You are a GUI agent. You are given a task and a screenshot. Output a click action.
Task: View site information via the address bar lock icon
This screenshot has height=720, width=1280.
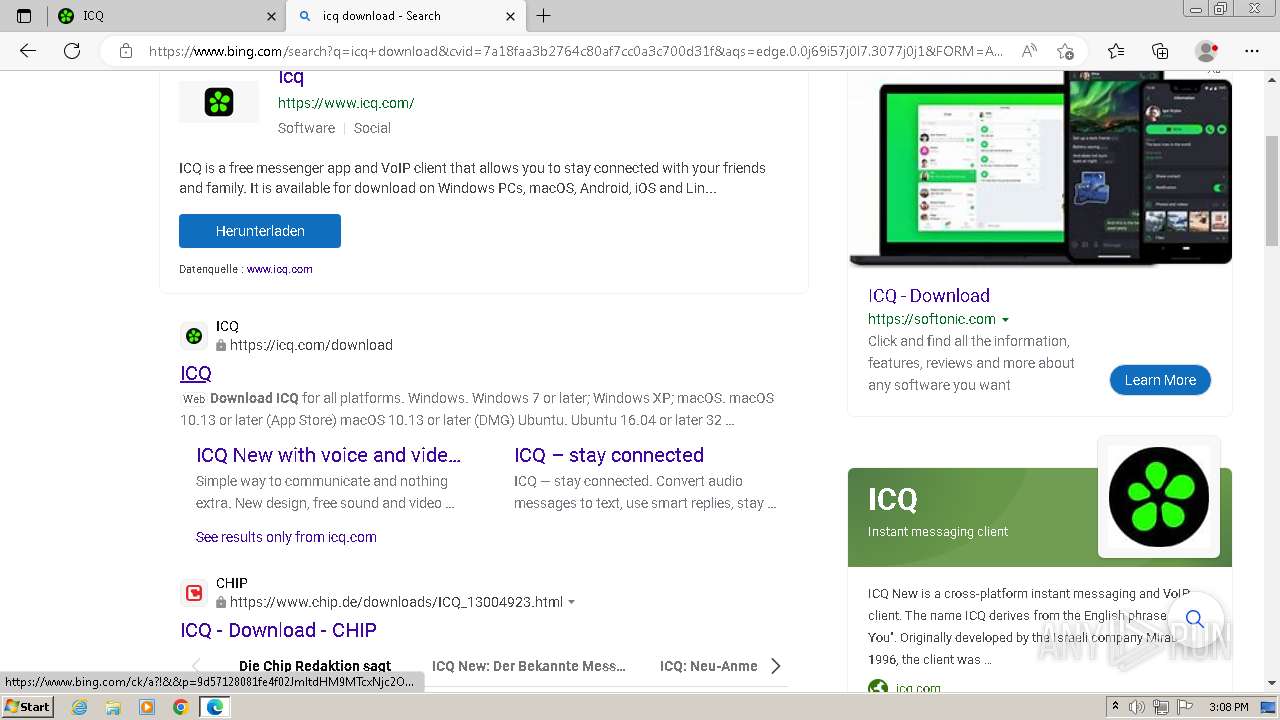point(126,51)
